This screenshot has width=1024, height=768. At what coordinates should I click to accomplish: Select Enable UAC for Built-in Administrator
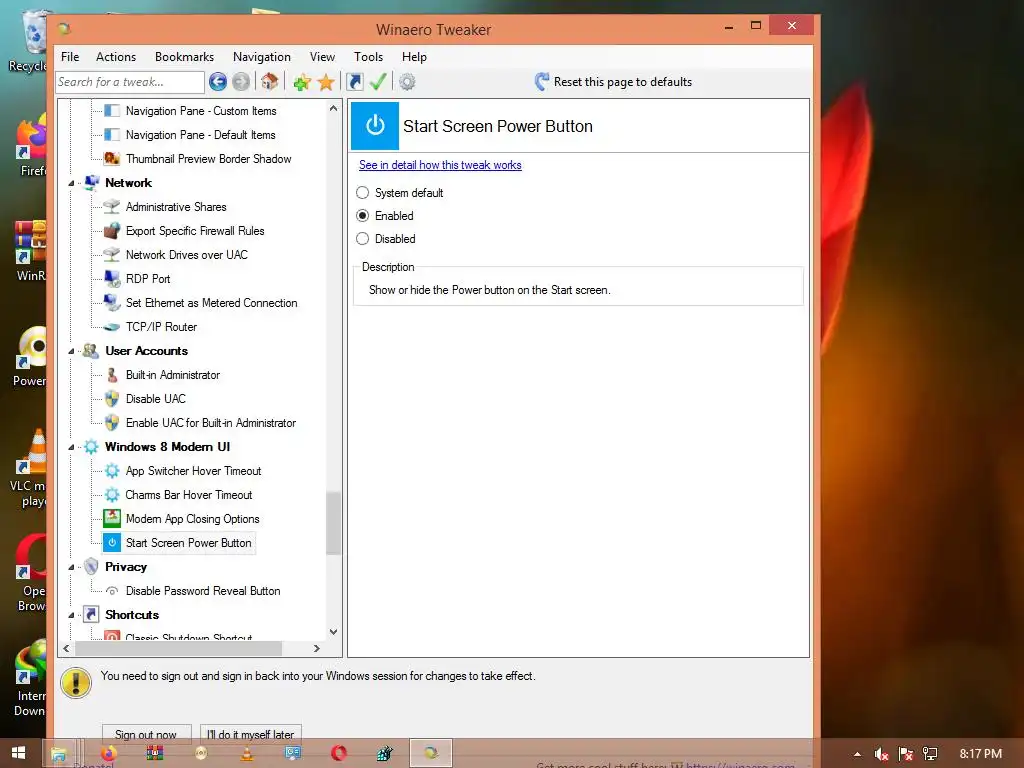[211, 423]
